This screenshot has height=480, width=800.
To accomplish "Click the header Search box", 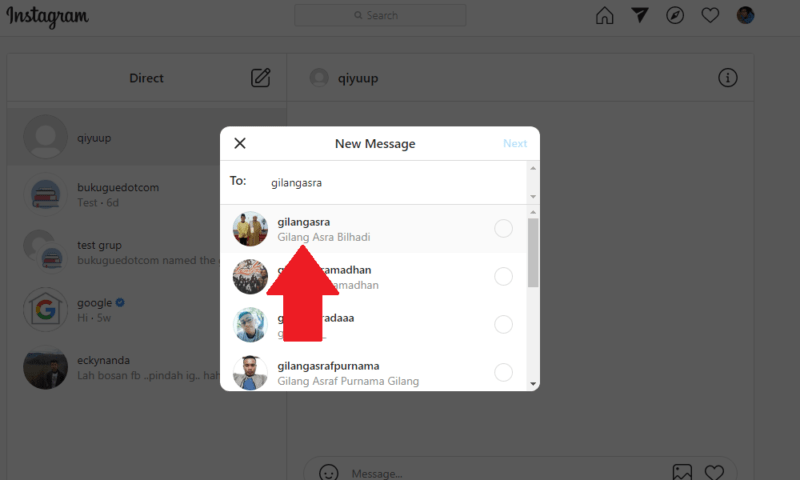I will 380,15.
